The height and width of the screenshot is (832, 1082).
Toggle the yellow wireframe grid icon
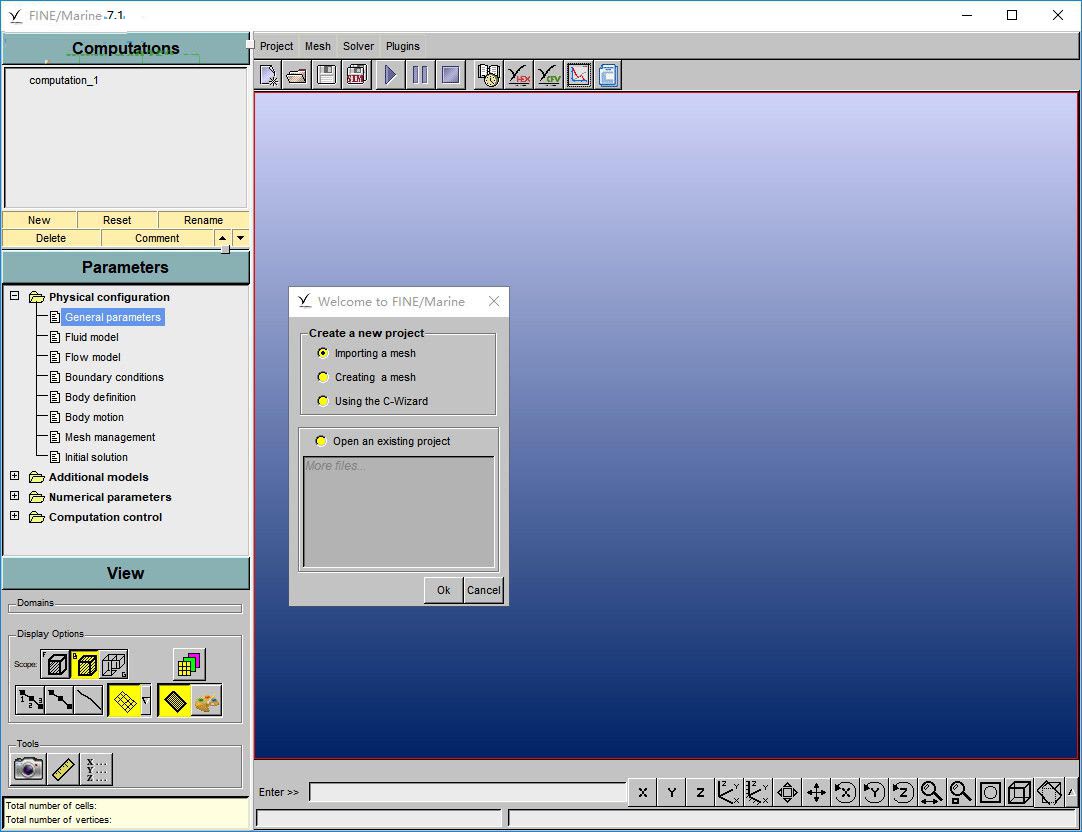124,701
